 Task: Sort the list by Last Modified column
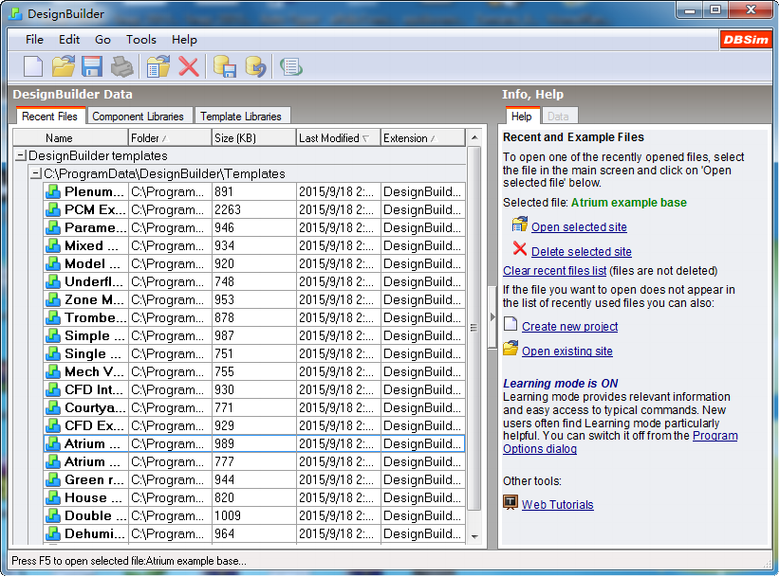pos(337,138)
